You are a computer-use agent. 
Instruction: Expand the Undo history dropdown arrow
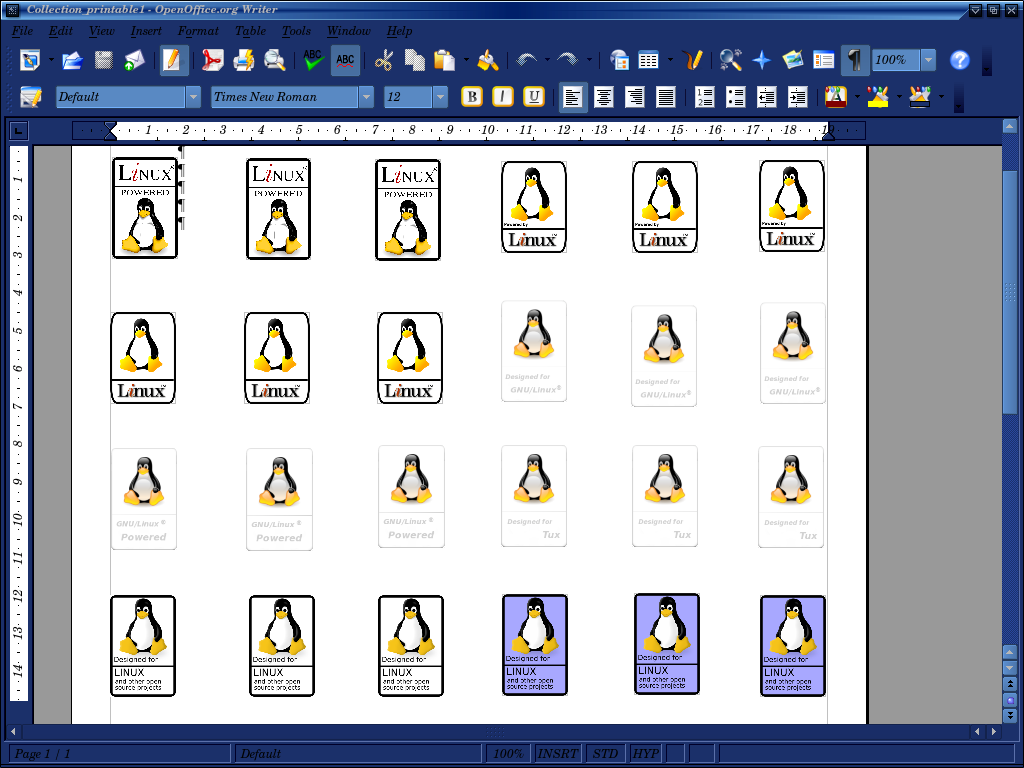547,60
